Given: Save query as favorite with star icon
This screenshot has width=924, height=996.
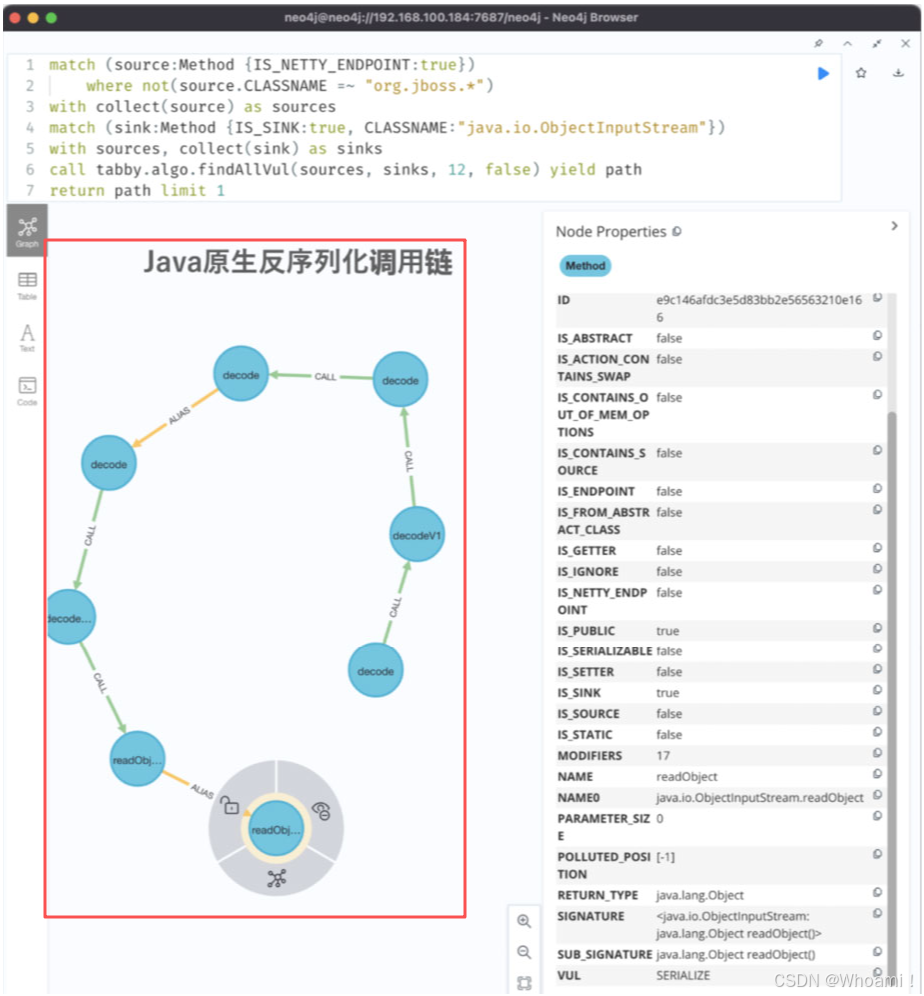Looking at the screenshot, I should pos(860,73).
